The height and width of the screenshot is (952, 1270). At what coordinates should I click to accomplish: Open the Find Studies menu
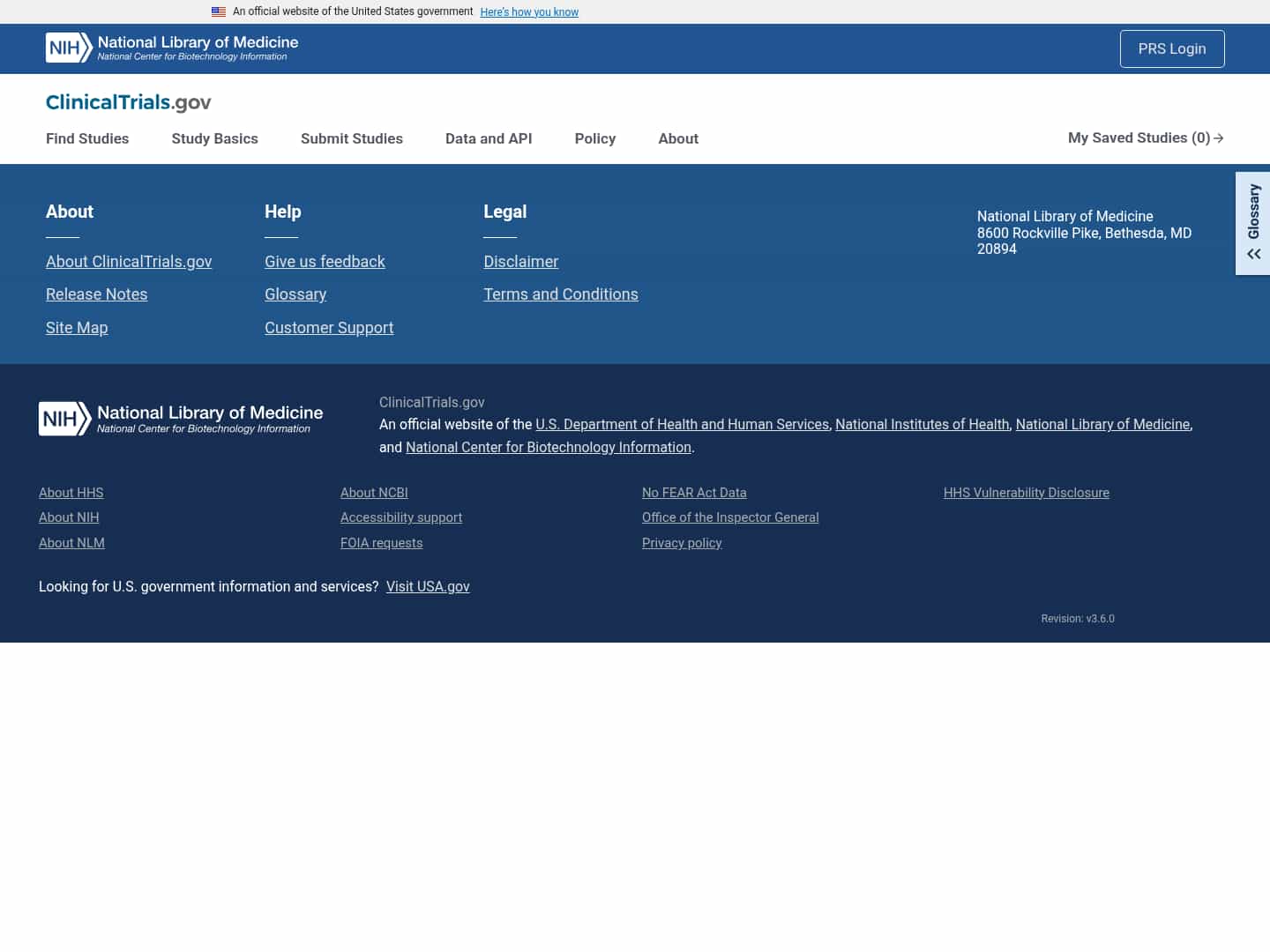pyautogui.click(x=87, y=138)
